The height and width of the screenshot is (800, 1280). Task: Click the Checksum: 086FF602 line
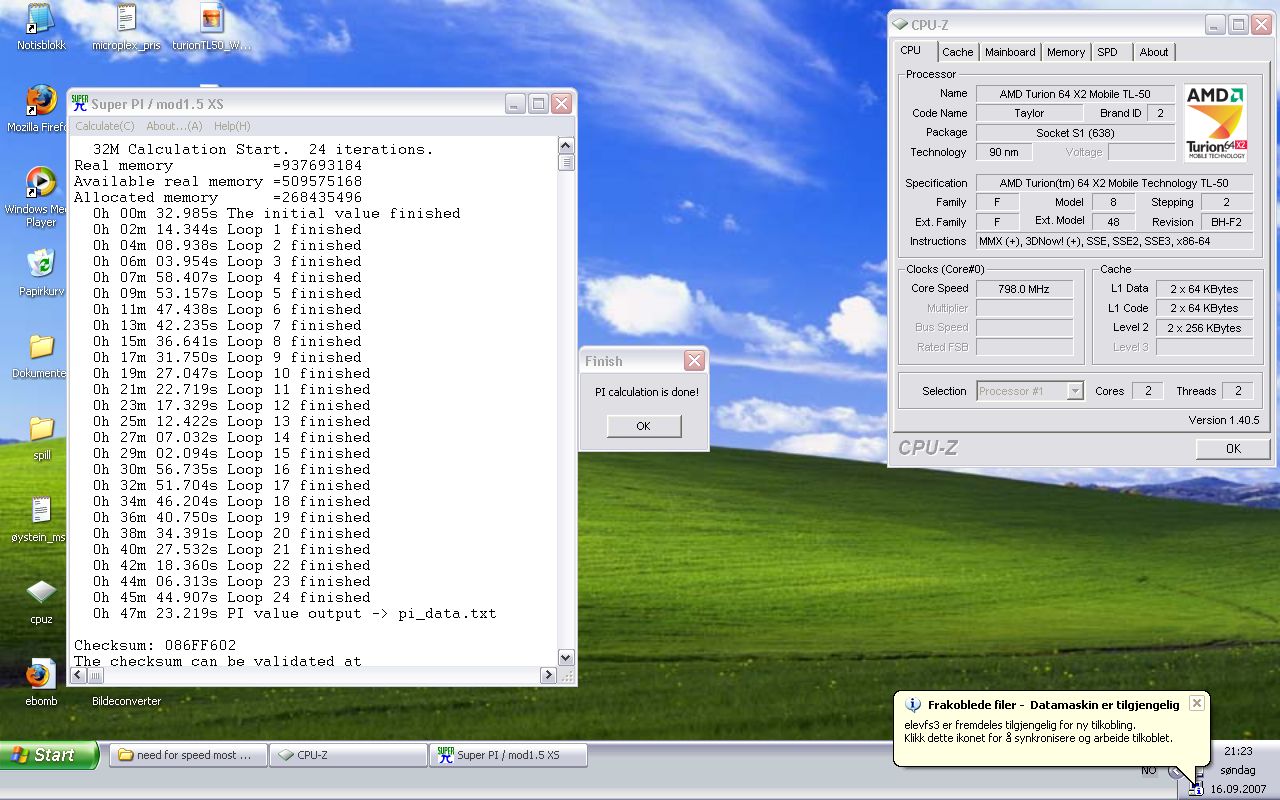point(155,645)
